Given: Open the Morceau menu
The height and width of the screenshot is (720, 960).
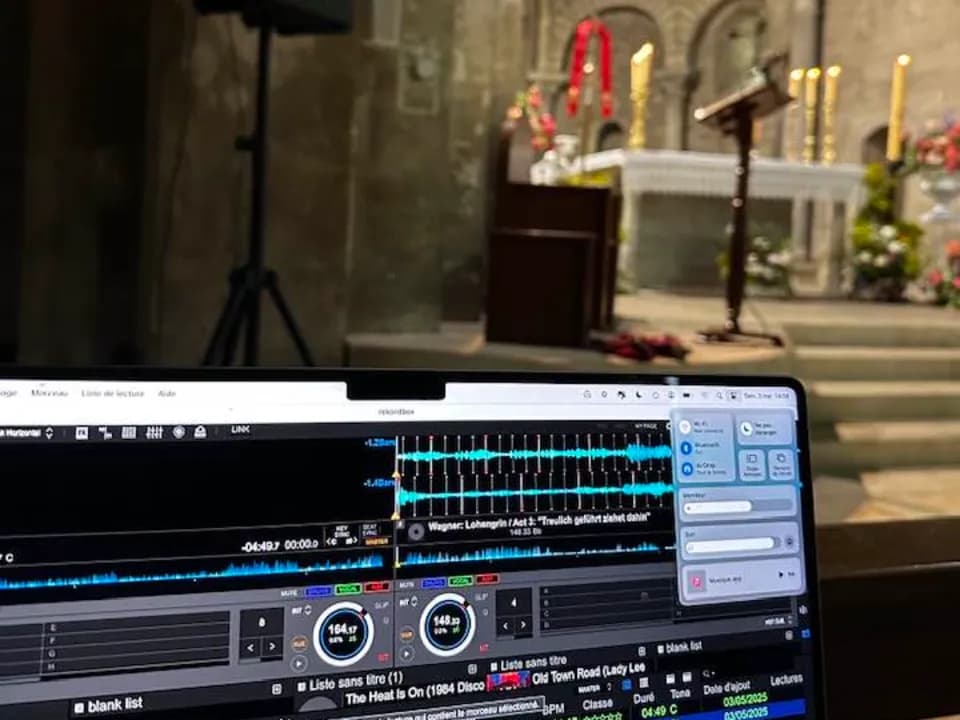Looking at the screenshot, I should coord(49,393).
